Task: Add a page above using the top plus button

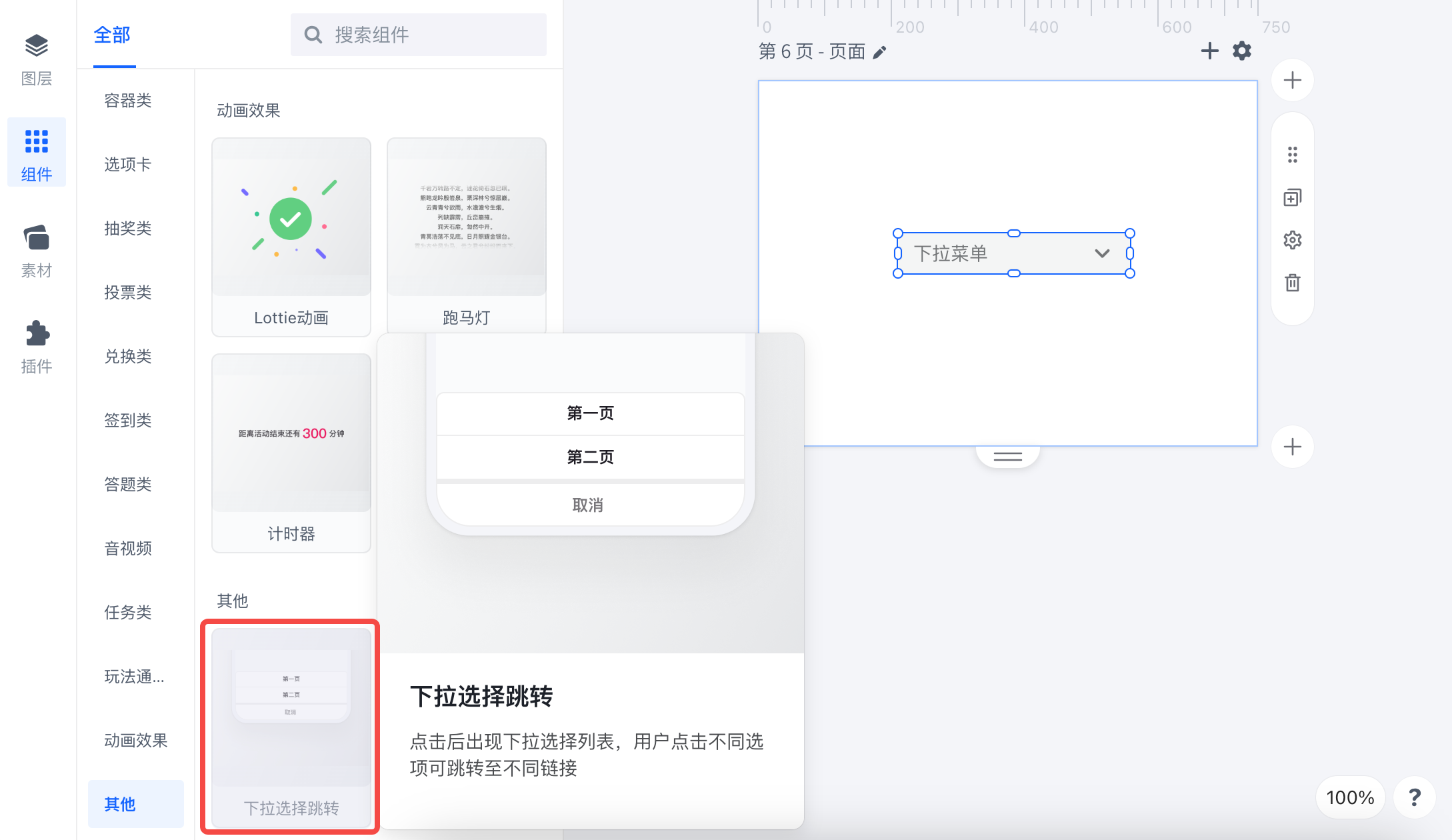Action: click(x=1292, y=80)
